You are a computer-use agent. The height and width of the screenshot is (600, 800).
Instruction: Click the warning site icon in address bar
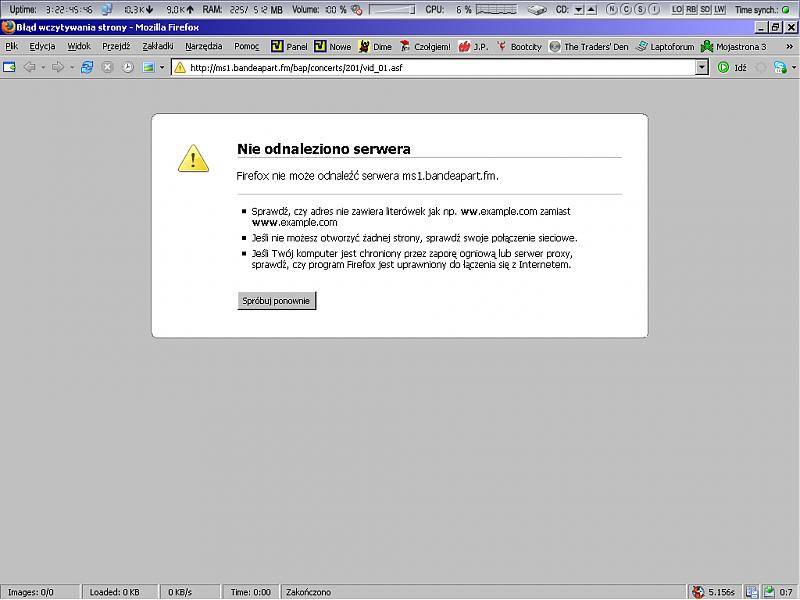[180, 67]
